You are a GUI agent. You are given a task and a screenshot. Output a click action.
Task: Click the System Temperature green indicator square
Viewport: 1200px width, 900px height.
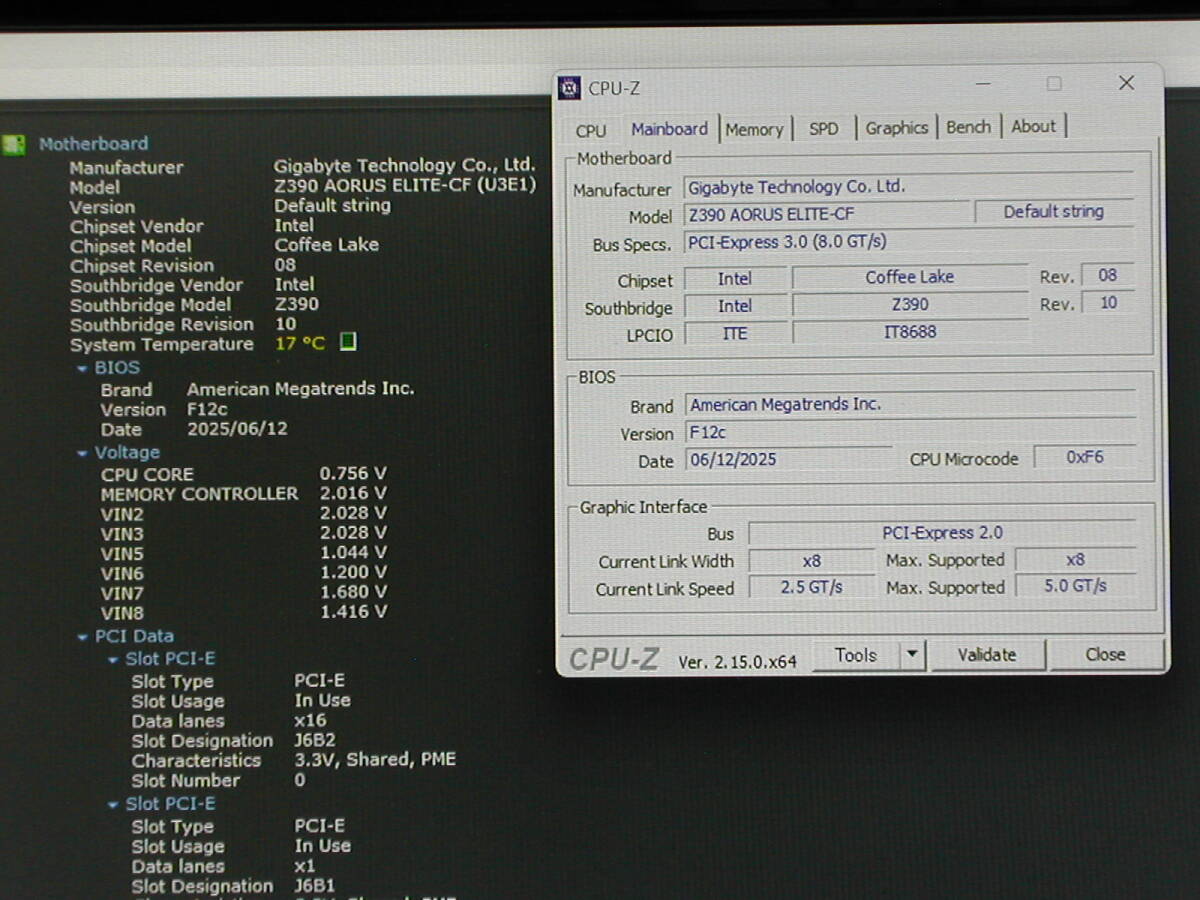tap(348, 343)
